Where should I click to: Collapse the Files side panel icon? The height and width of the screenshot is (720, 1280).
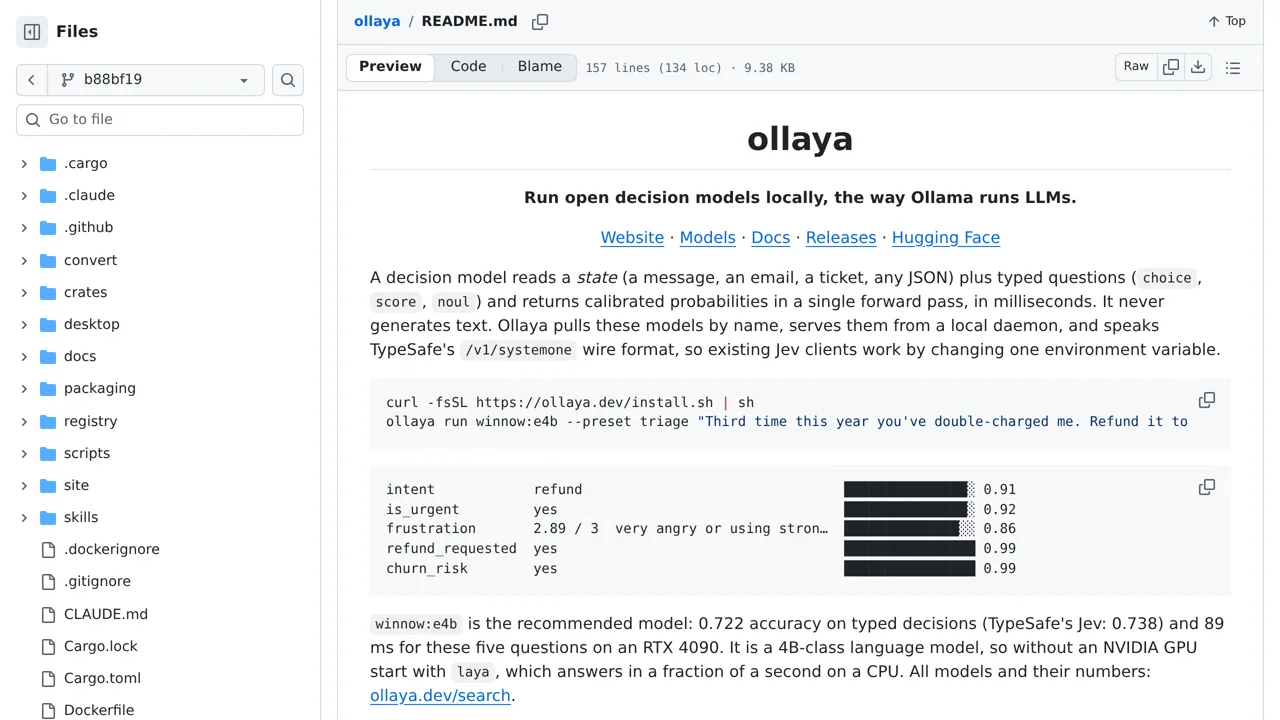(x=32, y=32)
